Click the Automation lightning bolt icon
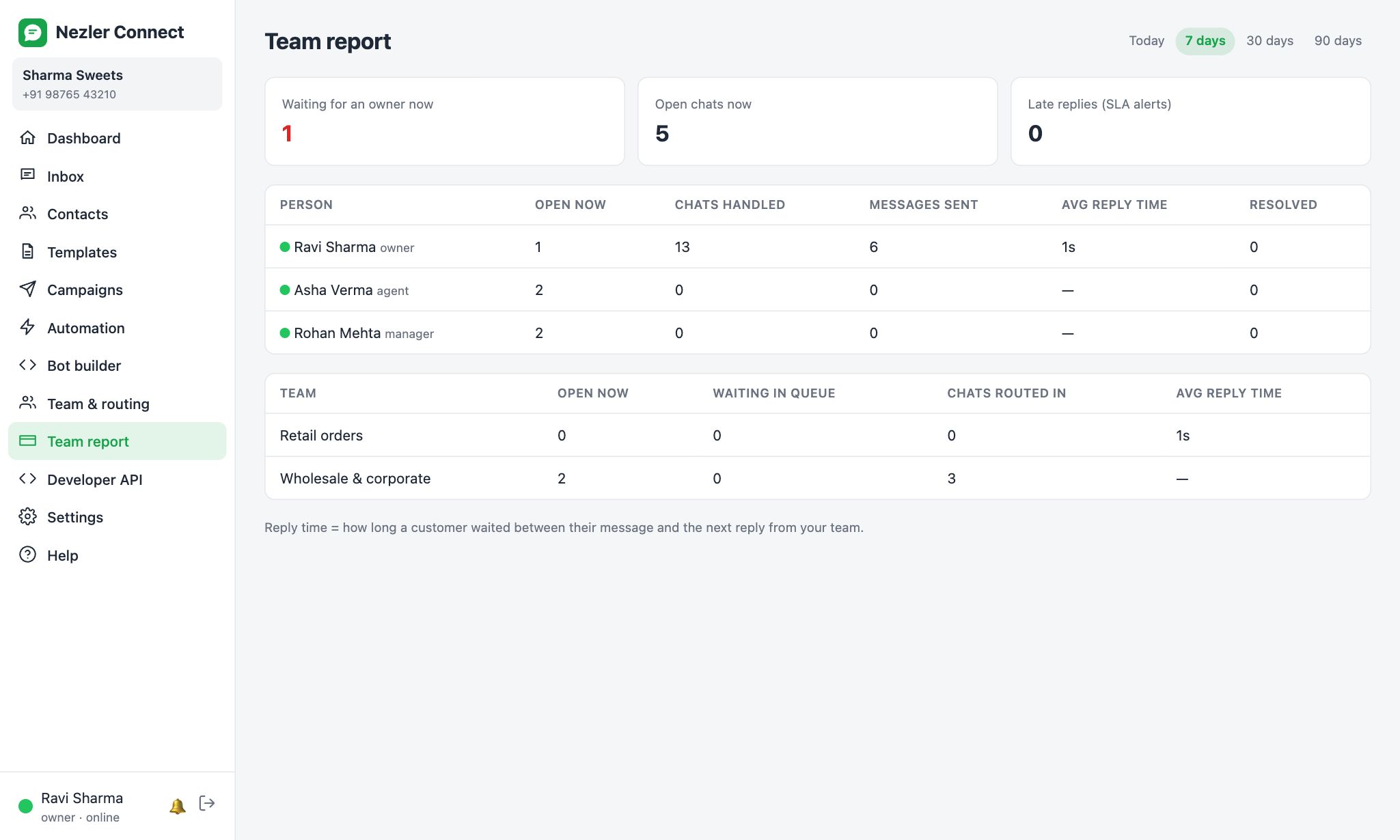1400x840 pixels. pos(27,327)
